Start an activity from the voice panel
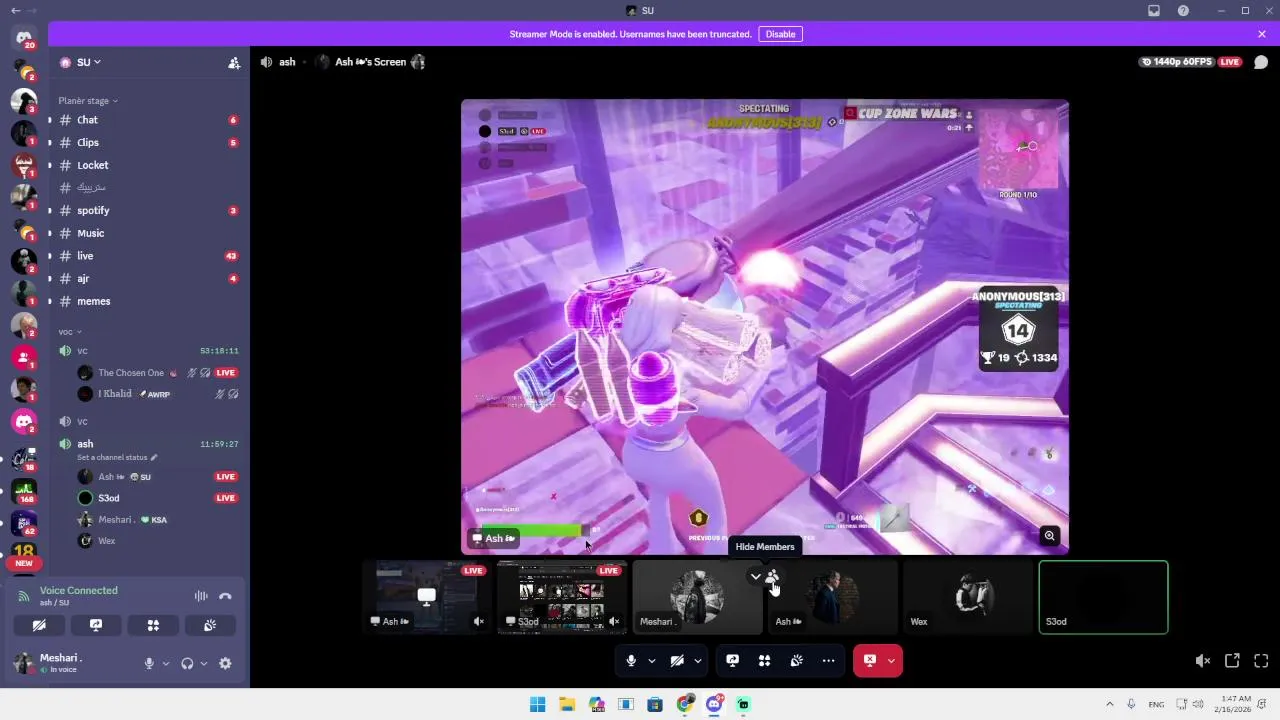 point(153,625)
